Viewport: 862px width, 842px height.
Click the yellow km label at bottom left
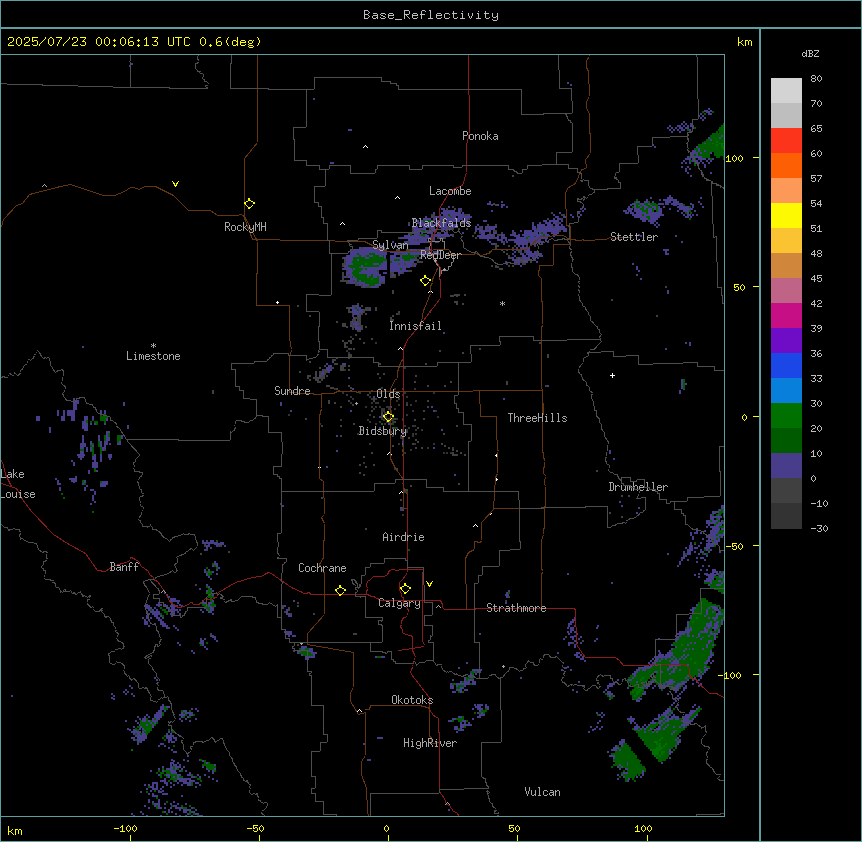(15, 831)
